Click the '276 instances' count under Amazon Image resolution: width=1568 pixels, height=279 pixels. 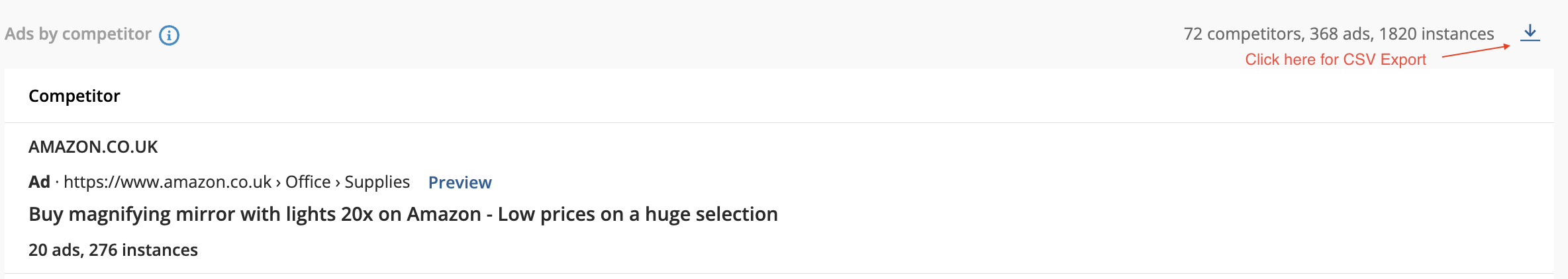(x=143, y=250)
